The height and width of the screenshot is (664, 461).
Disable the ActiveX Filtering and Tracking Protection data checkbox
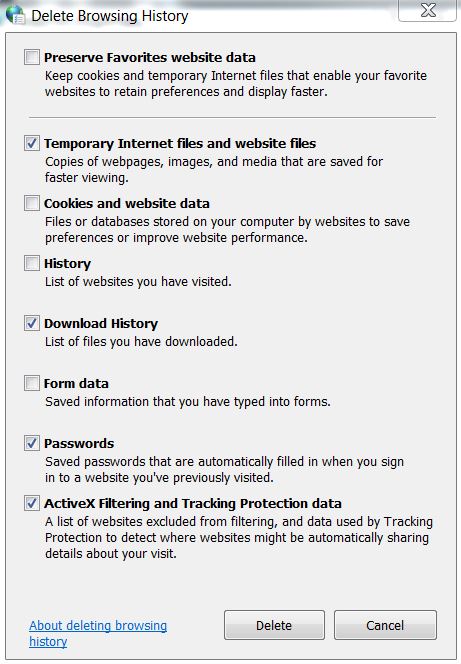32,504
